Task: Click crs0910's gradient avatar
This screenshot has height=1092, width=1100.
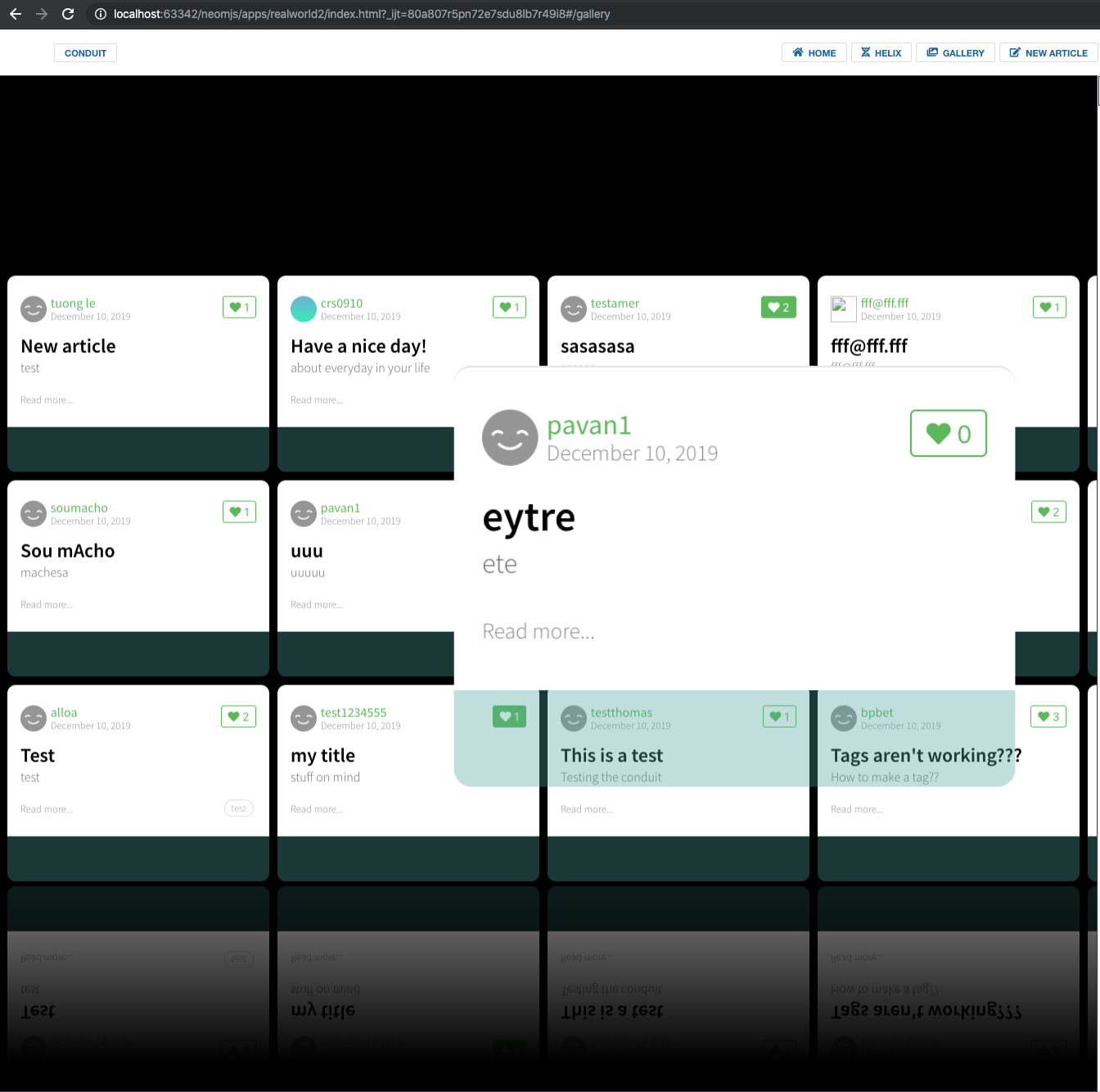Action: click(304, 309)
